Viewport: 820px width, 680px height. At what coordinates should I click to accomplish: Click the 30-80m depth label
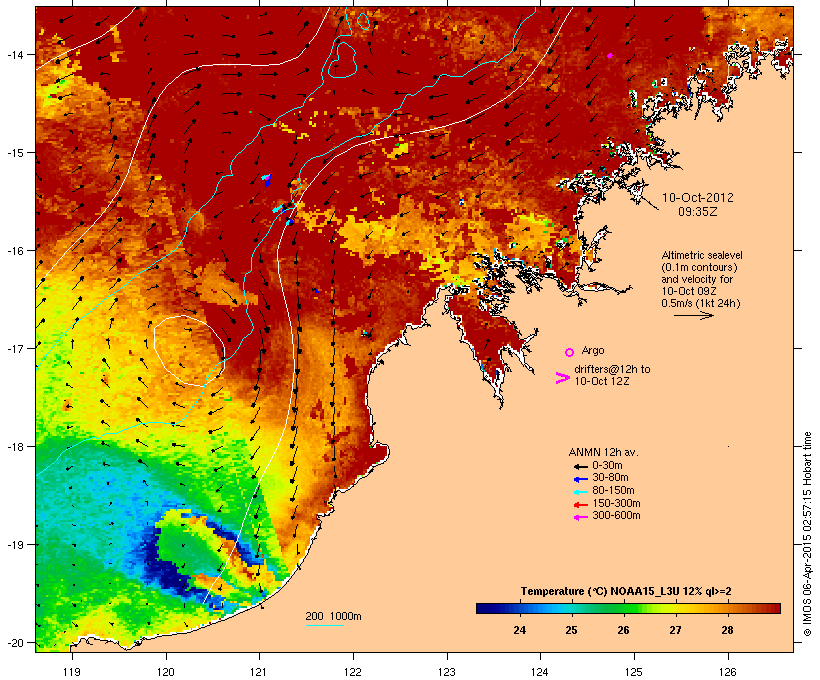[x=610, y=478]
